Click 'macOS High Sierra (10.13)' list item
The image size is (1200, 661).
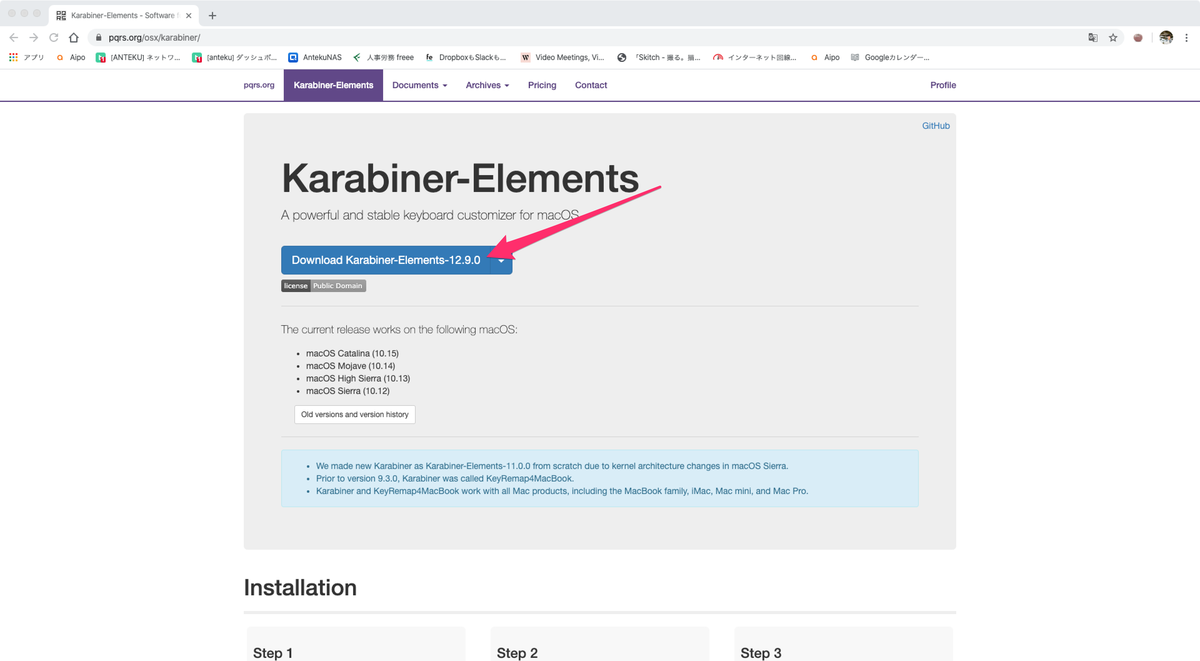[x=358, y=379]
